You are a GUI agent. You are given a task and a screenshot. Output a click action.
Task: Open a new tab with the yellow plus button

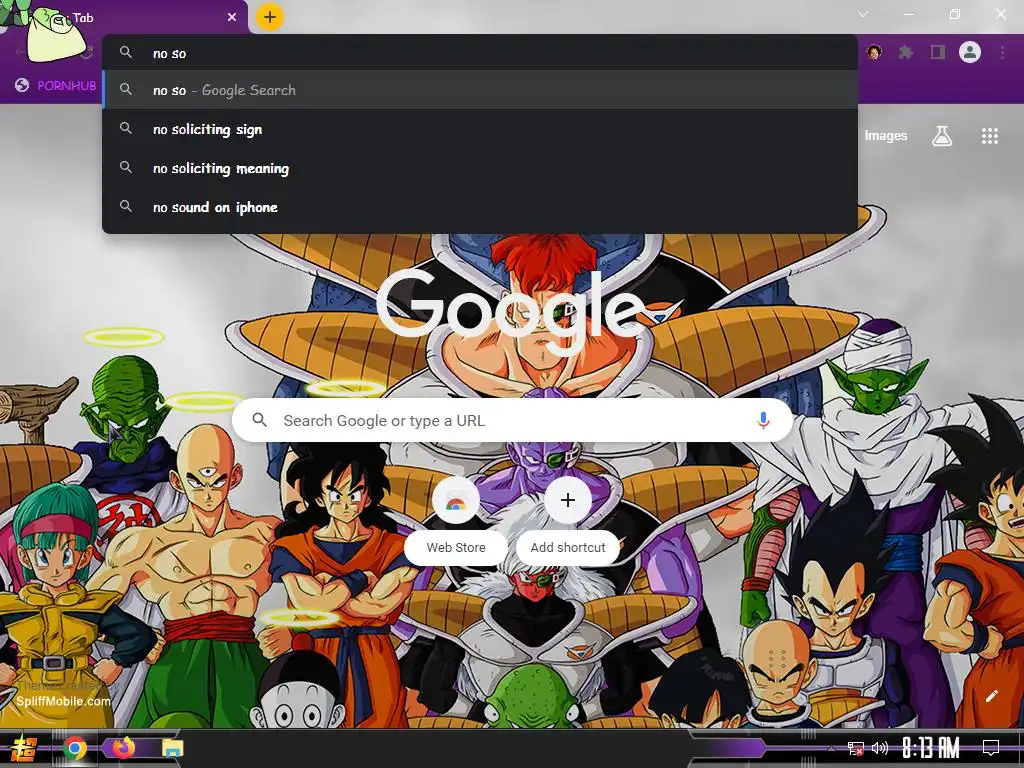pyautogui.click(x=270, y=17)
